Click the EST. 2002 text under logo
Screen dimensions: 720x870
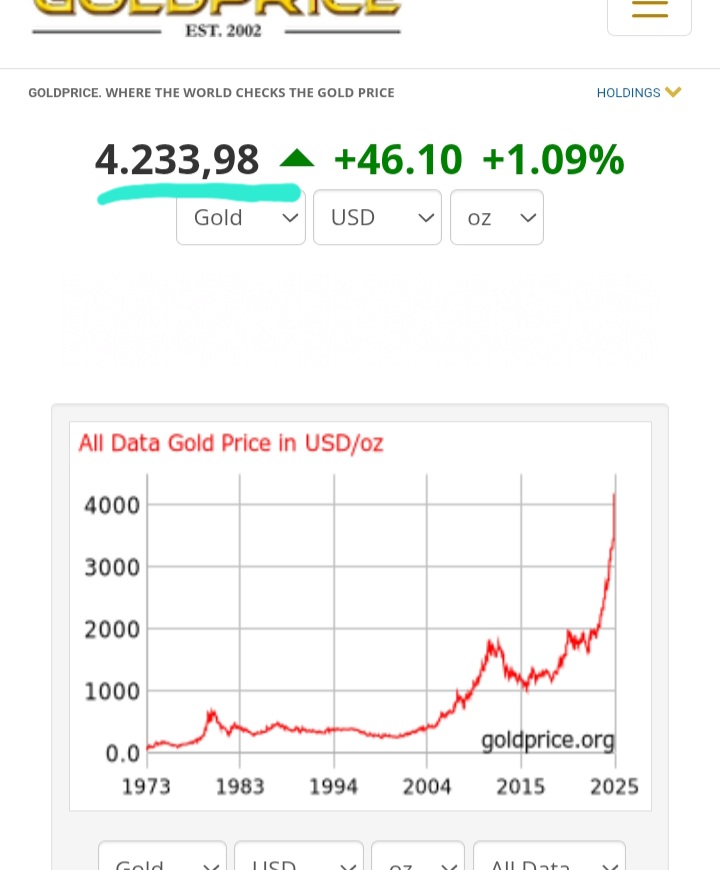click(223, 31)
